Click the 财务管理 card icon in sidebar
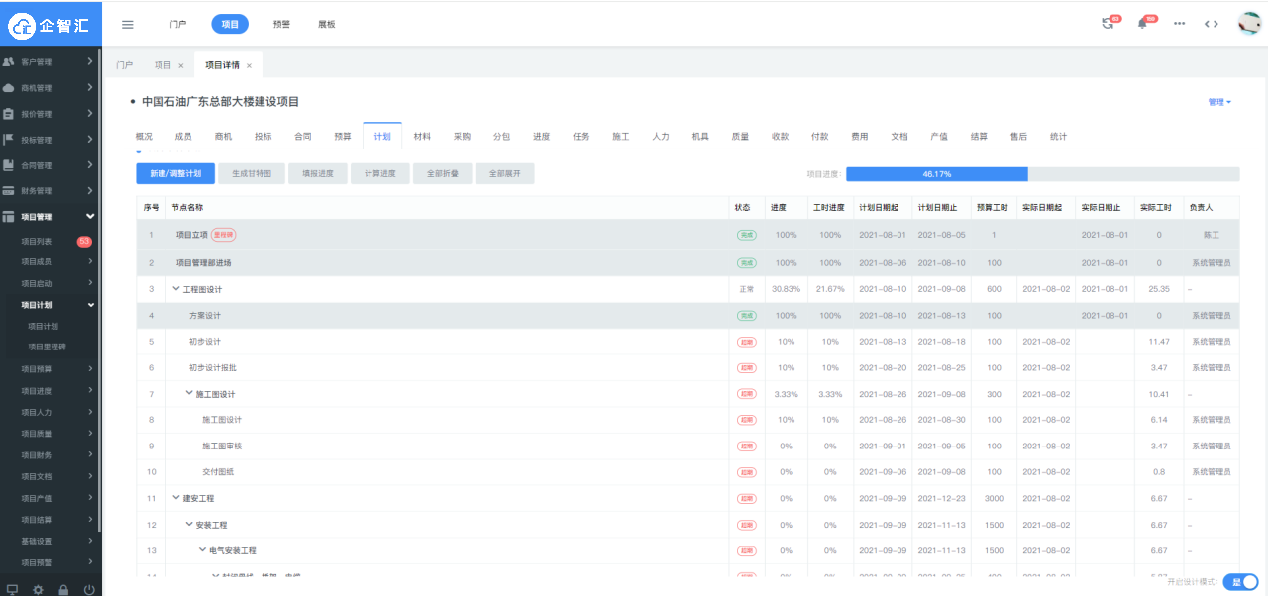Viewport: 1268px width, 596px height. [9, 191]
